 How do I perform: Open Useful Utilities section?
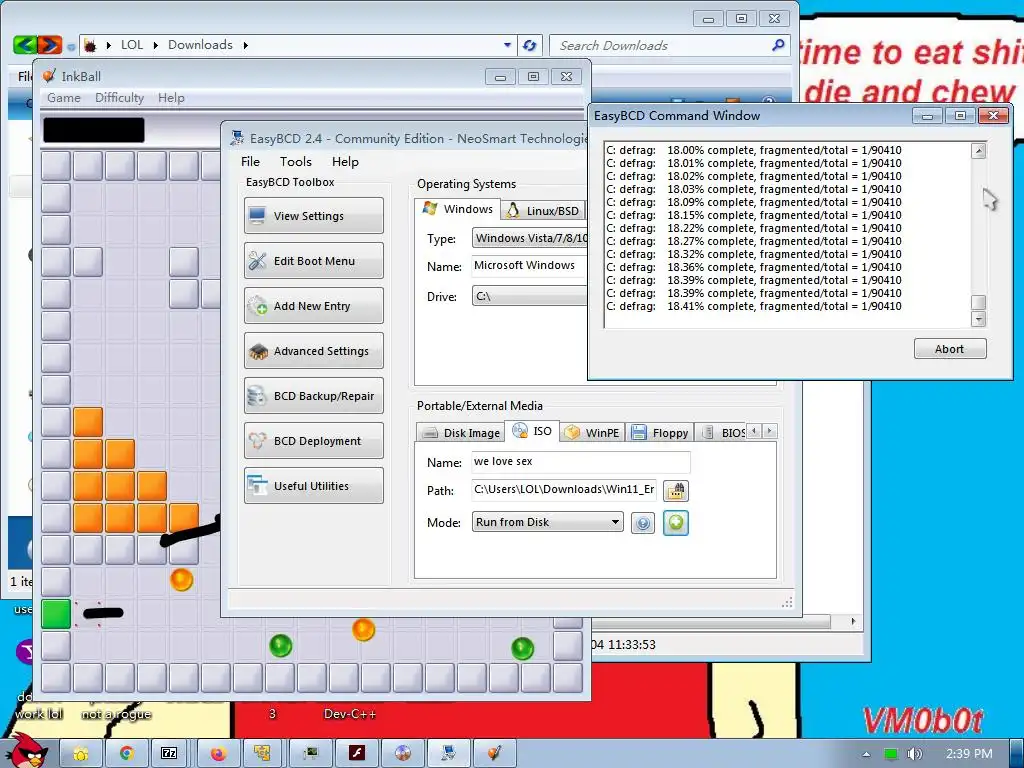click(x=313, y=486)
